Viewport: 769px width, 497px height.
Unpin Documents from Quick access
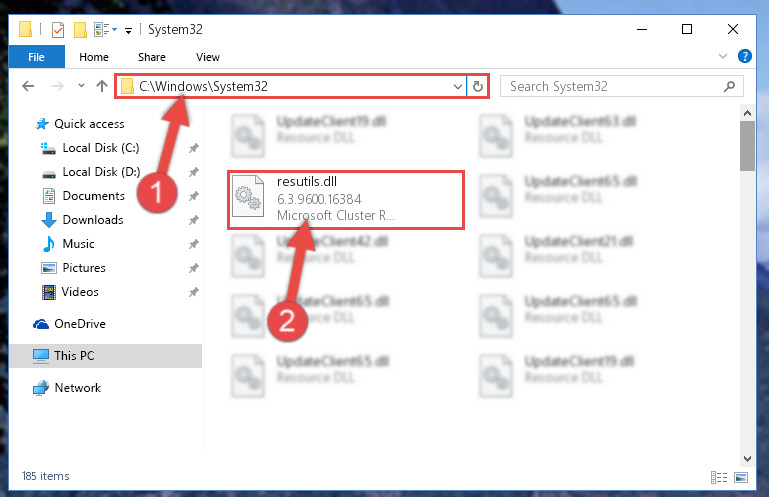pos(194,196)
